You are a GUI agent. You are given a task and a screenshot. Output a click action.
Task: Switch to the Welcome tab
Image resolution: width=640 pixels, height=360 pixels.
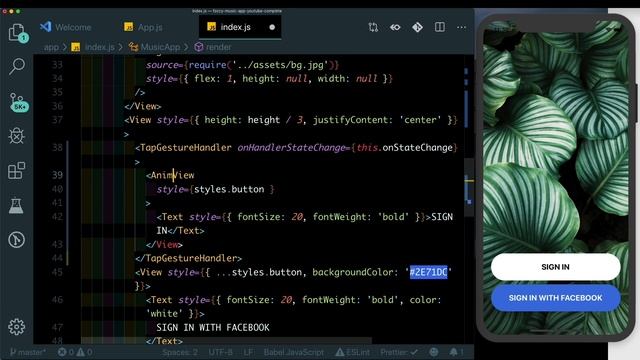66,27
